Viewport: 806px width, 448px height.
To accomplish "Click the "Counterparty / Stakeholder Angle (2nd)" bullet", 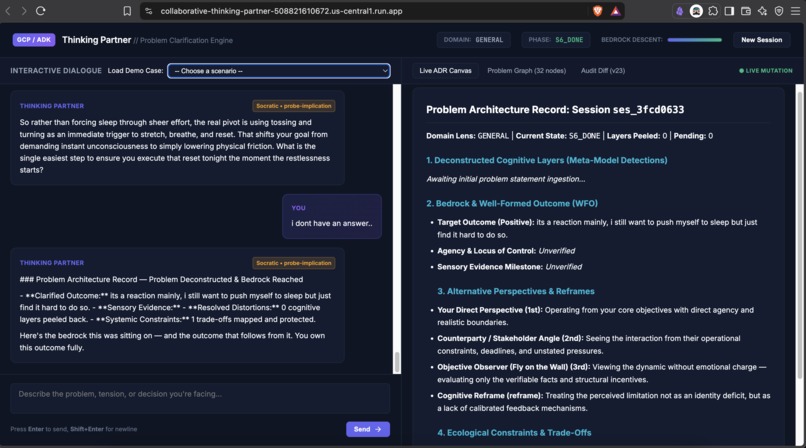I will tap(589, 345).
